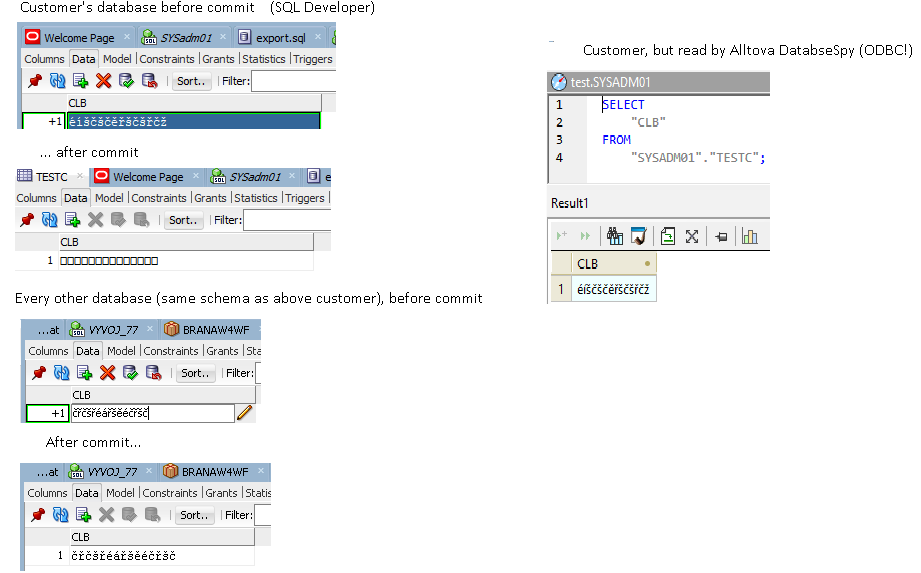
Task: Open export.sql tab
Action: click(281, 38)
